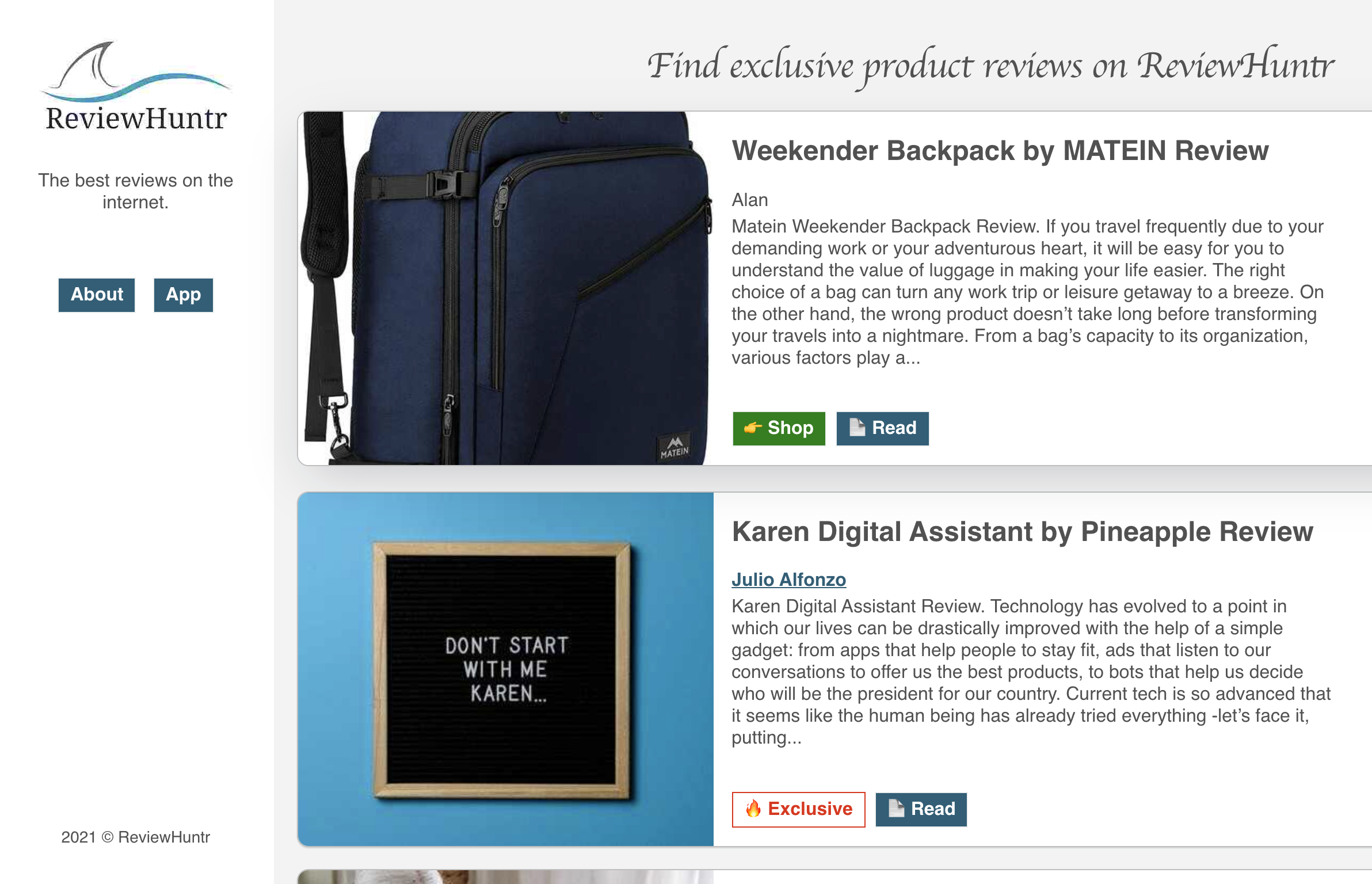Read the Weekender Backpack review
Viewport: 1372px width, 884px height.
coord(882,428)
